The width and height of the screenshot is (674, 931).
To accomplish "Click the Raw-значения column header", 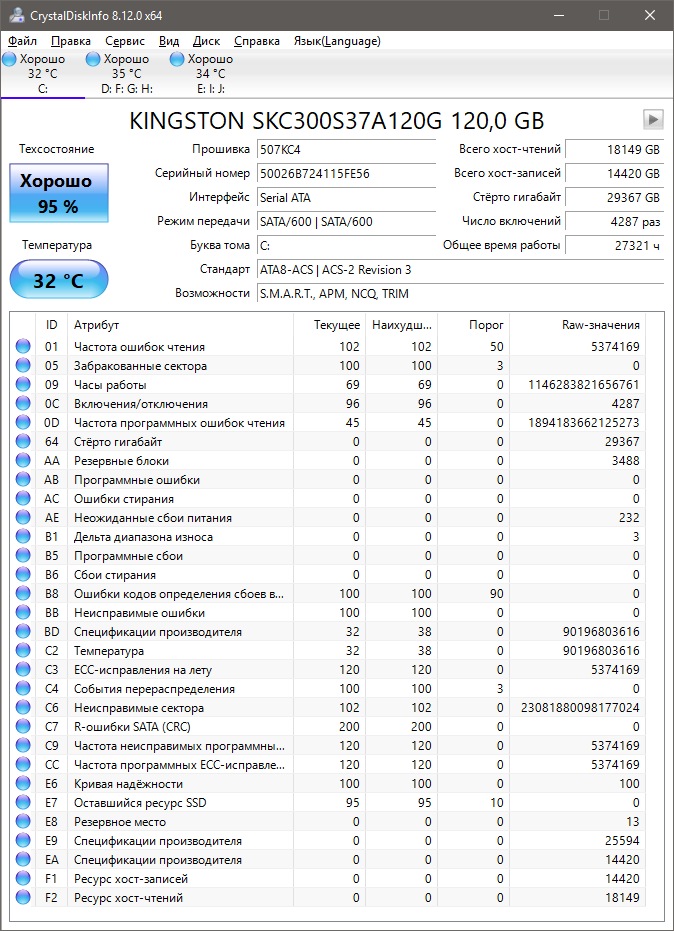I will (578, 325).
